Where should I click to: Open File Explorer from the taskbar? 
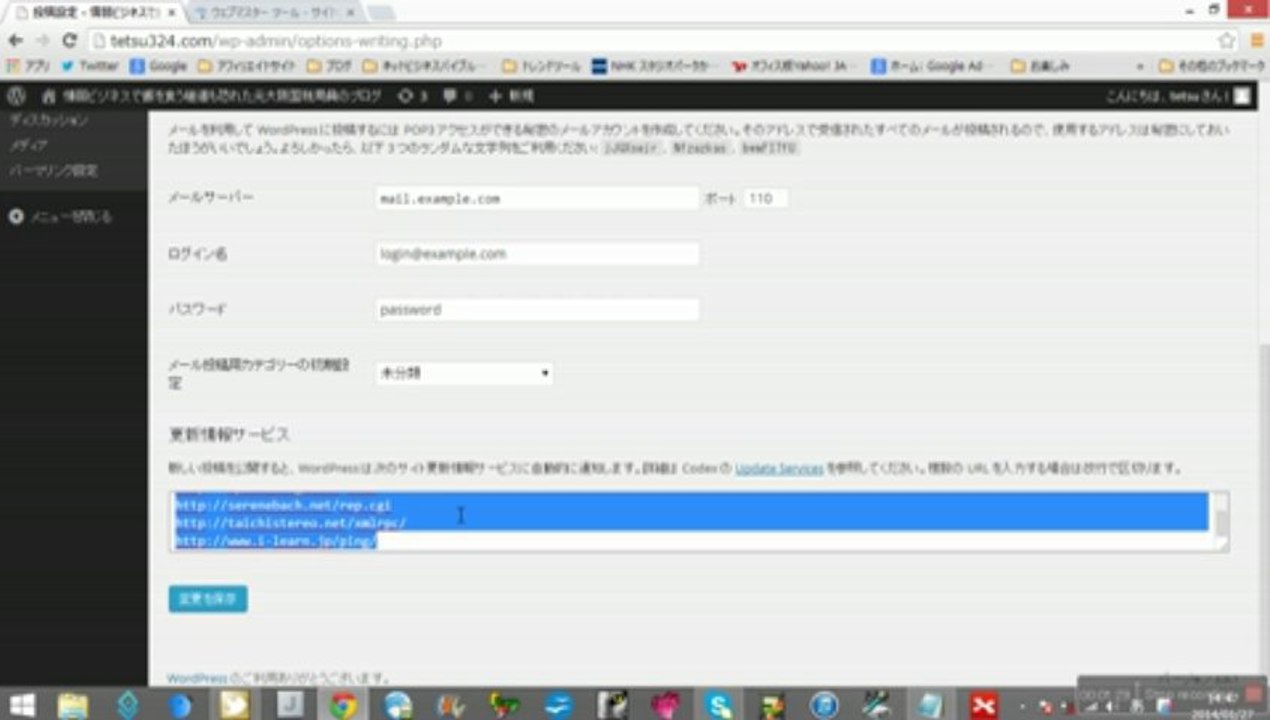click(x=73, y=705)
